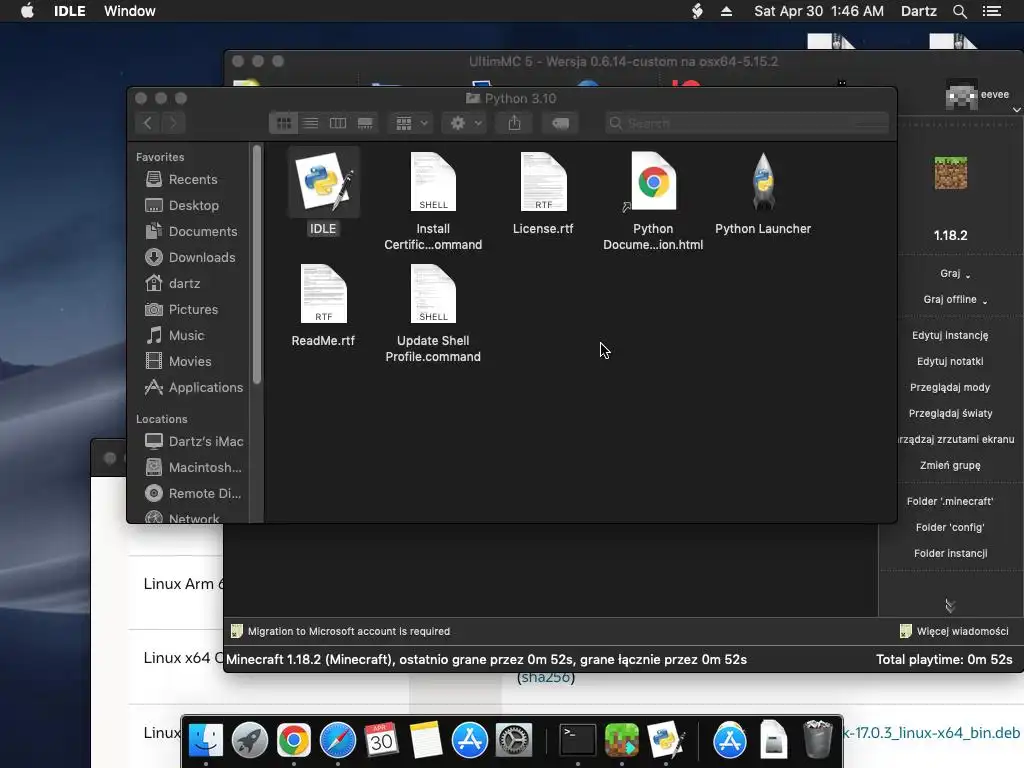Image resolution: width=1024 pixels, height=768 pixels.
Task: Open Google Chrome from the Dock
Action: [294, 740]
